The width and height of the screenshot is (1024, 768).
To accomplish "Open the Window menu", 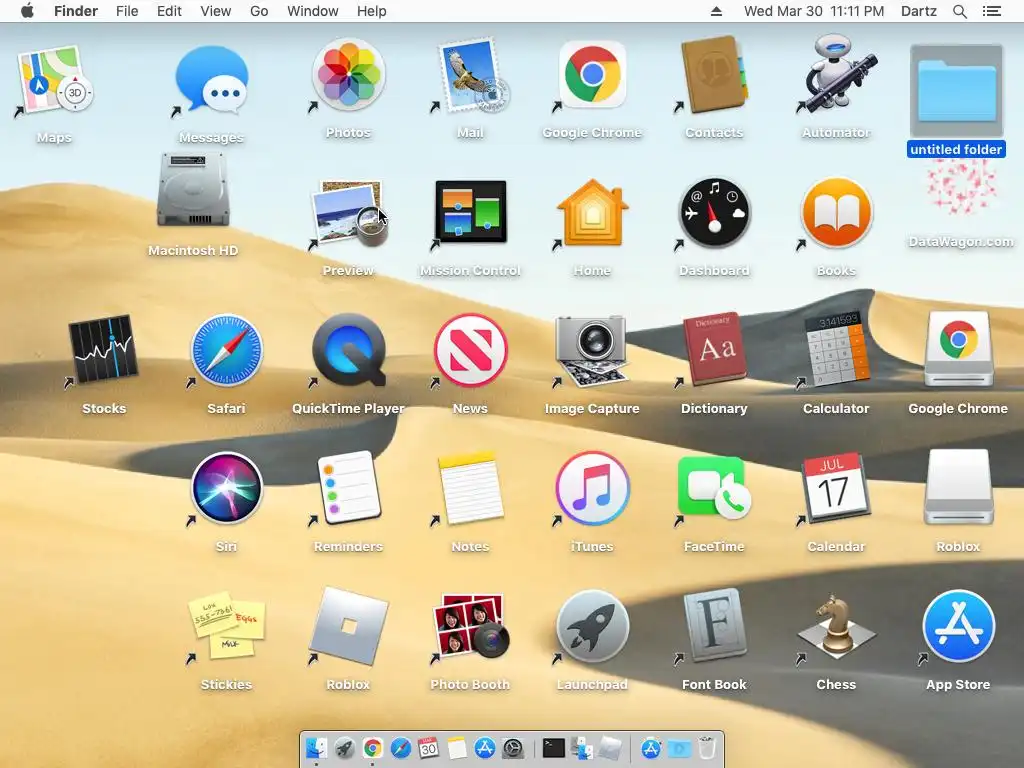I will 313,11.
